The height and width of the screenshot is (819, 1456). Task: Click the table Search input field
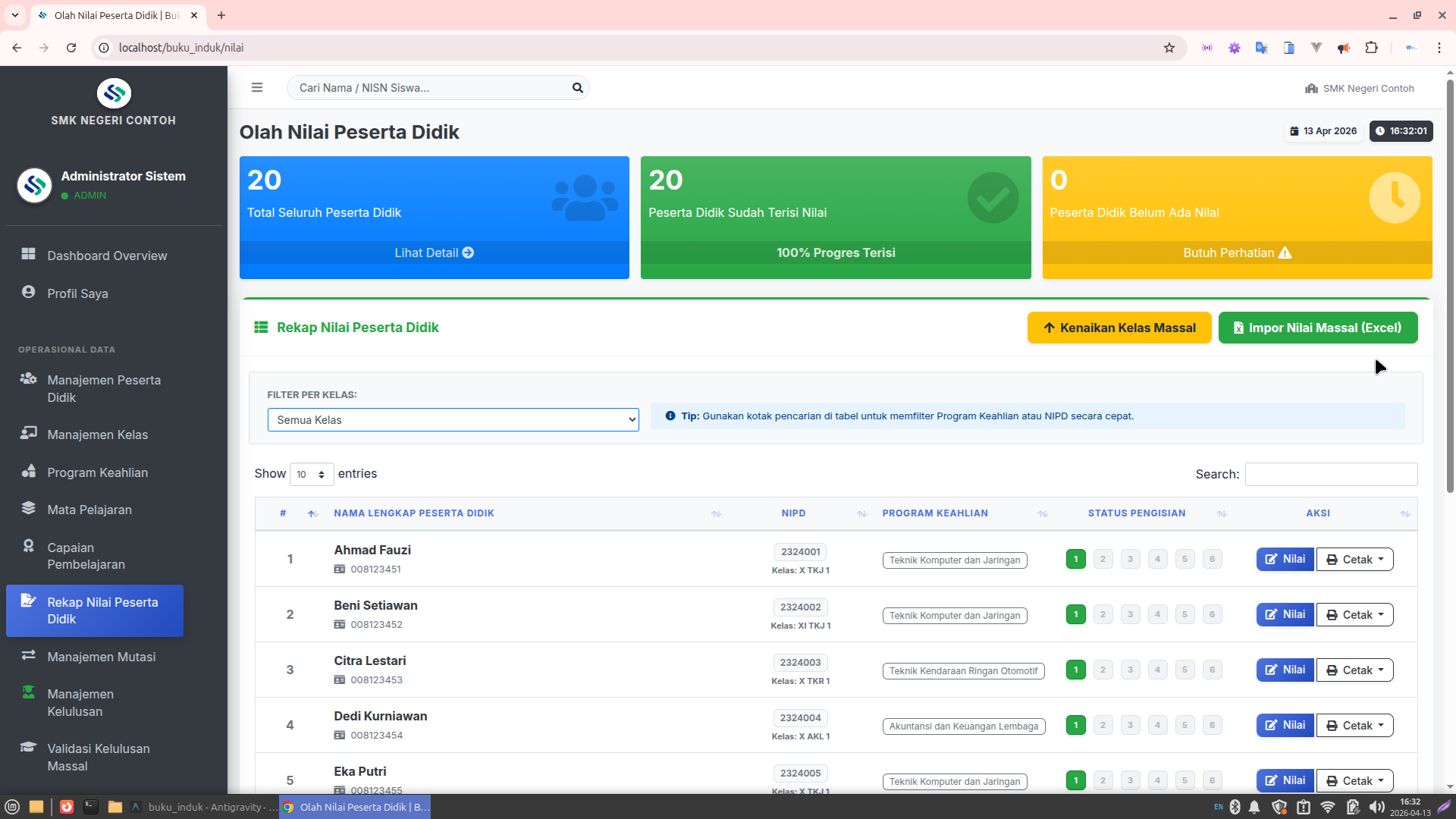[1331, 475]
